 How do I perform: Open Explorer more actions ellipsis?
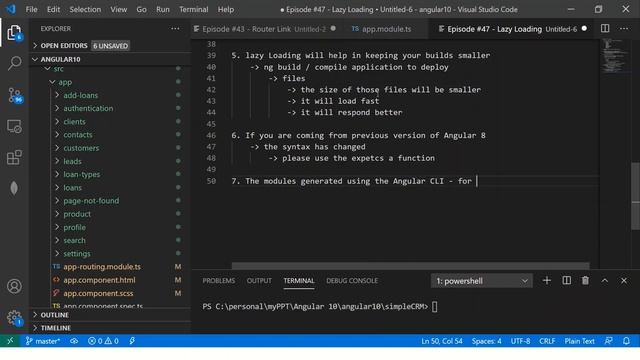(175, 29)
